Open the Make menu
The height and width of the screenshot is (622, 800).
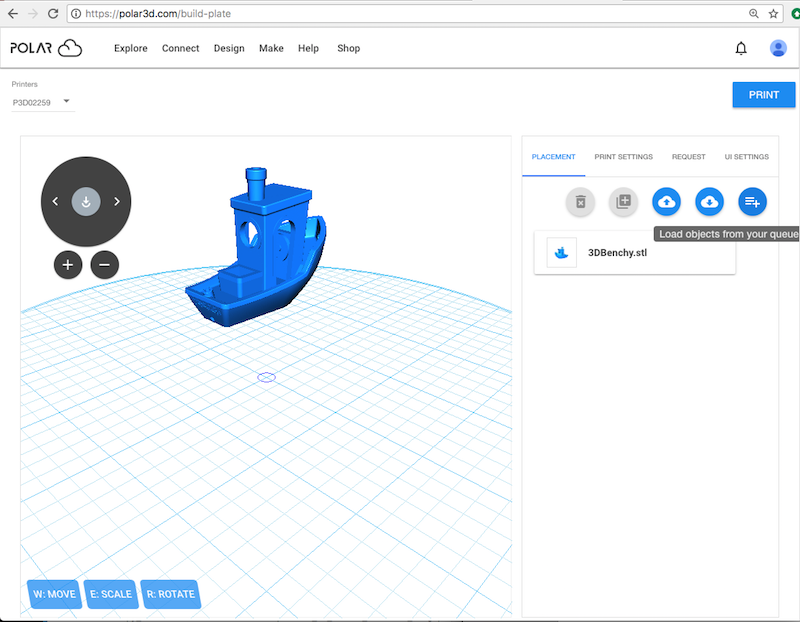pyautogui.click(x=271, y=48)
